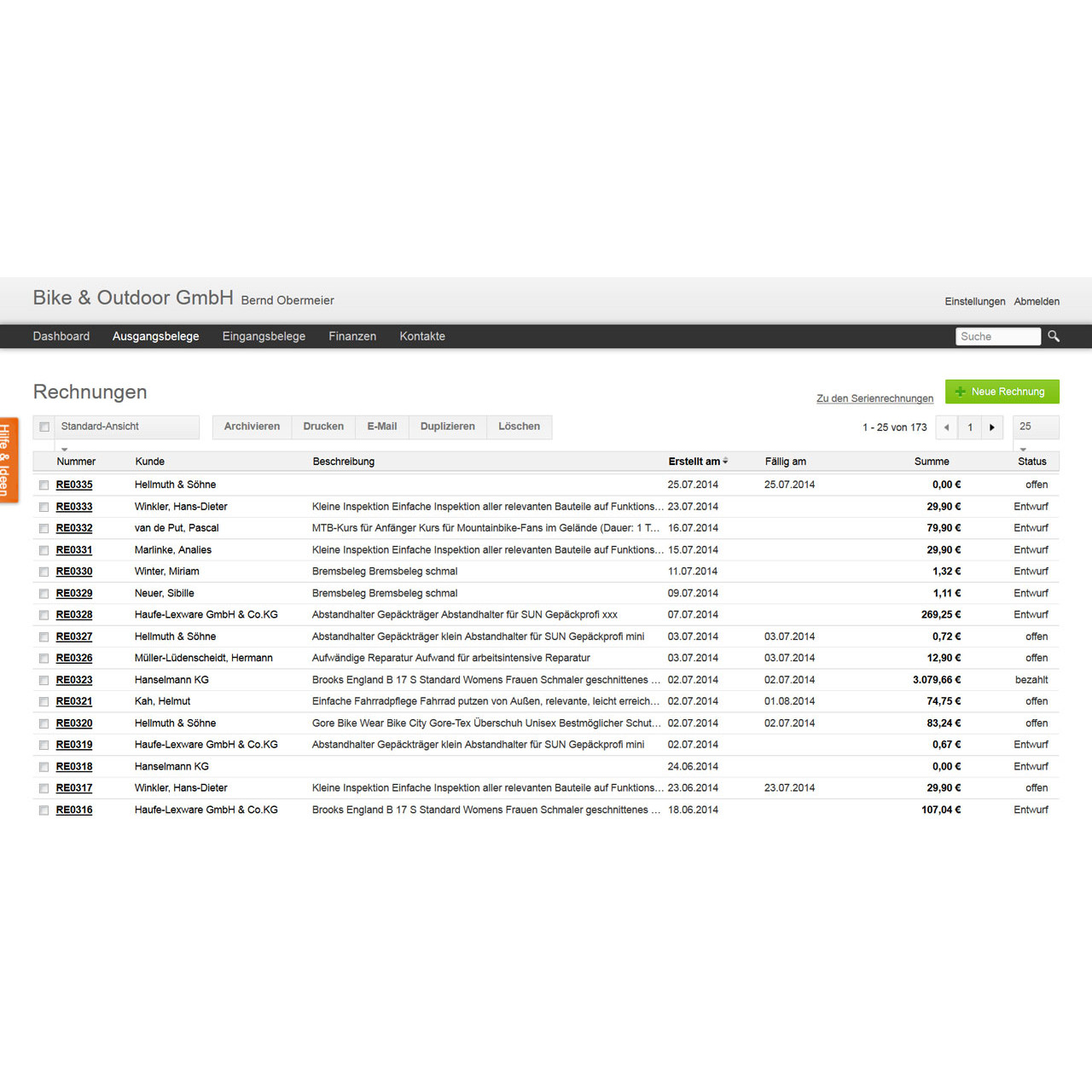Click the Drucken button
The width and height of the screenshot is (1092, 1092).
click(323, 427)
